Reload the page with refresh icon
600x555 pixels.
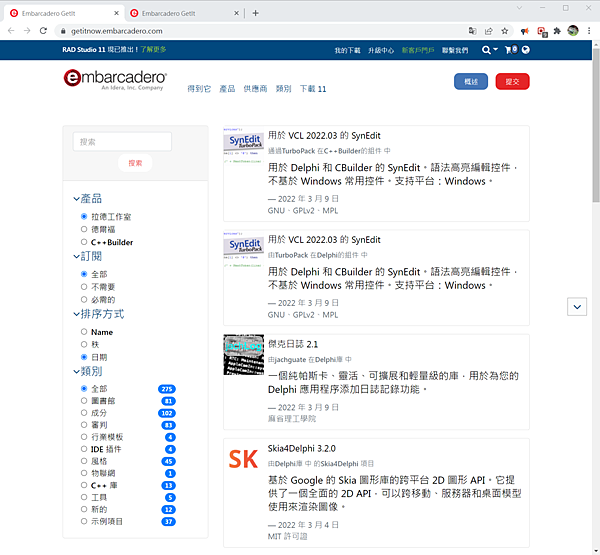43,31
